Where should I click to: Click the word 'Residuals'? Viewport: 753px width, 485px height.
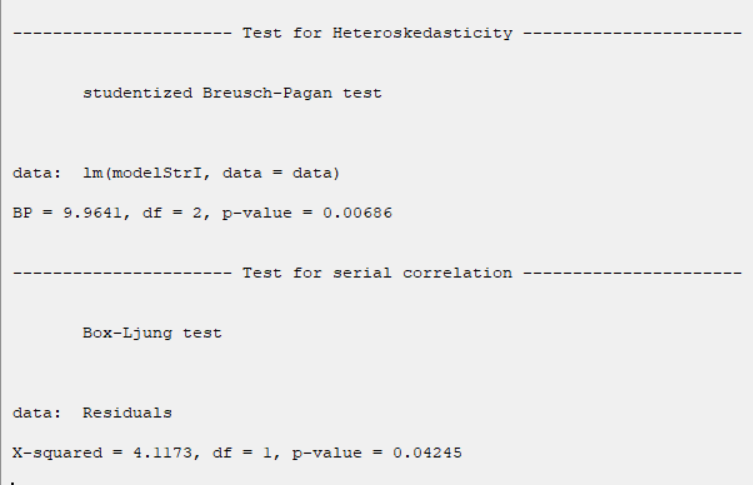pyautogui.click(x=127, y=413)
